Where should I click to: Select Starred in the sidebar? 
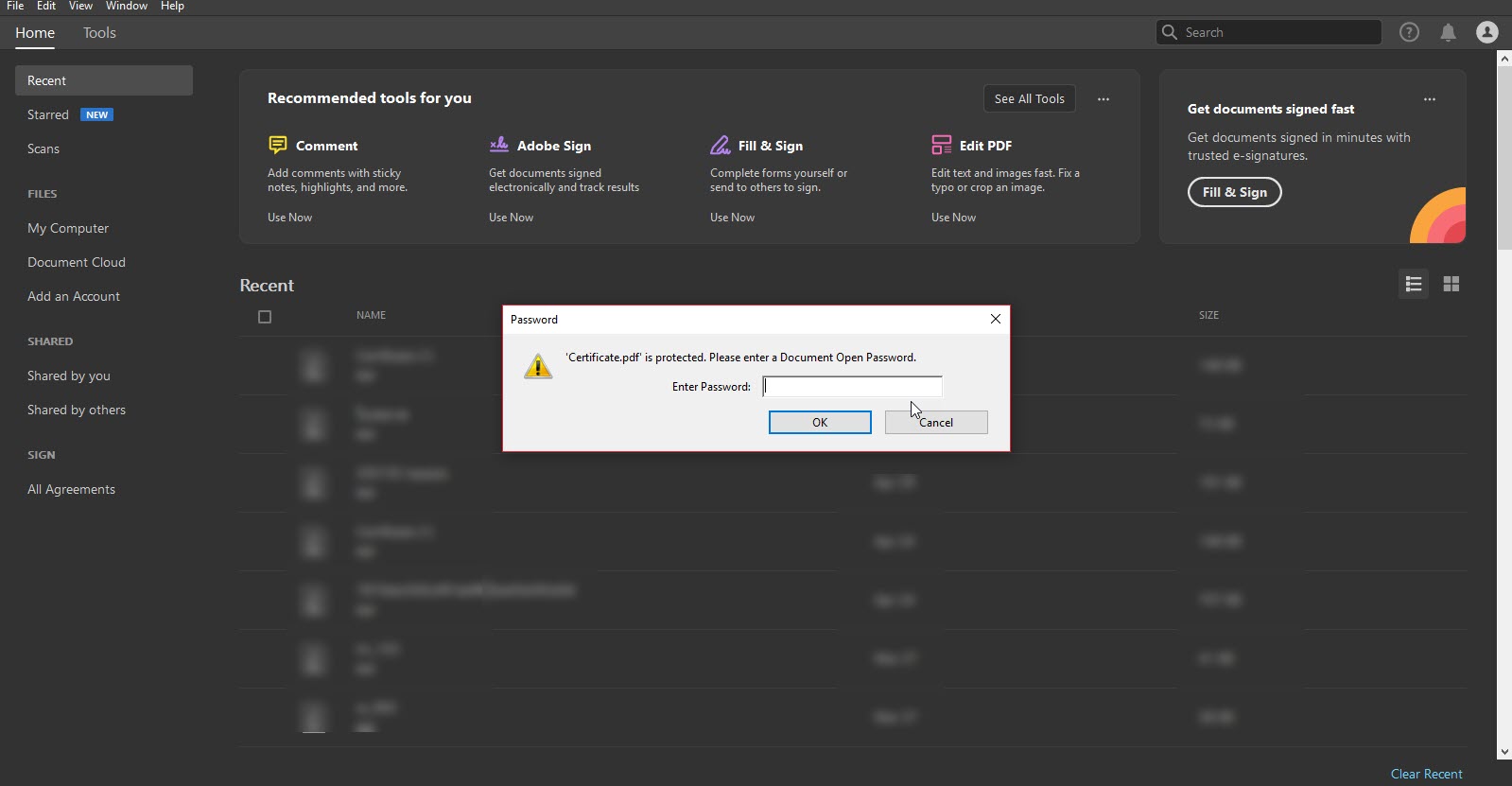(x=48, y=114)
